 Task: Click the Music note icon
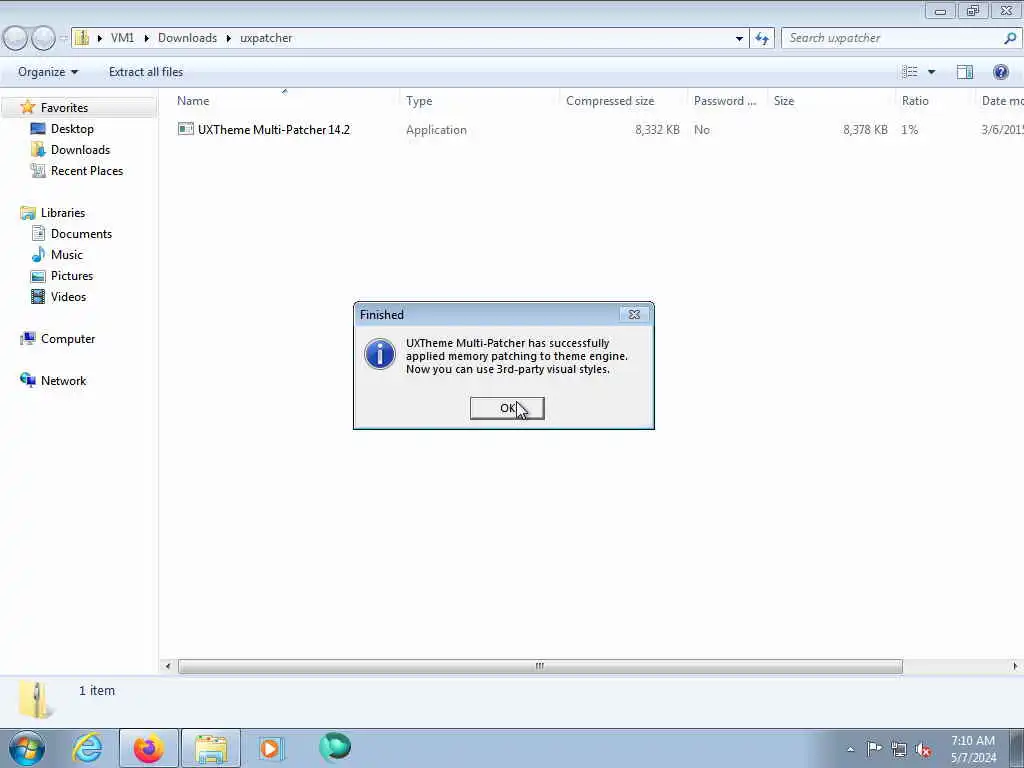pyautogui.click(x=39, y=255)
